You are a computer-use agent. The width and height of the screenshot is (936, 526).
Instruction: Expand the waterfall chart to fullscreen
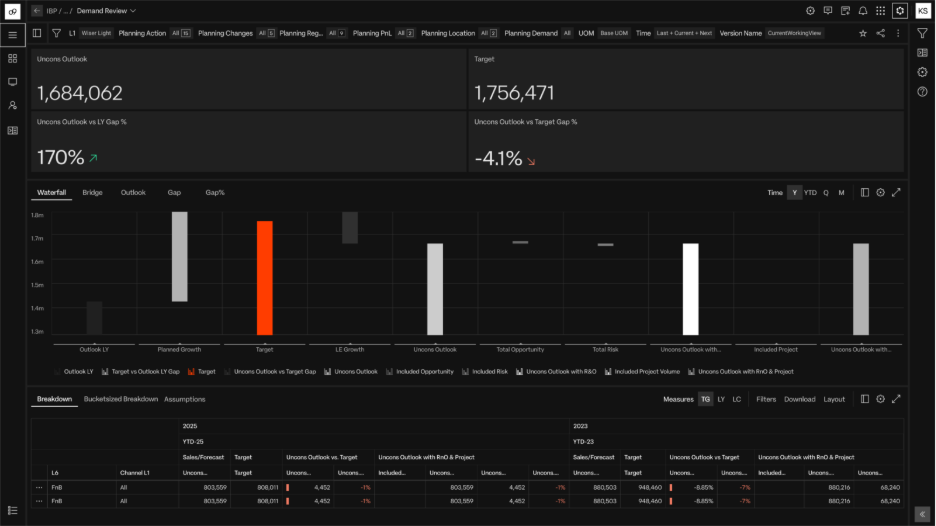pos(896,193)
